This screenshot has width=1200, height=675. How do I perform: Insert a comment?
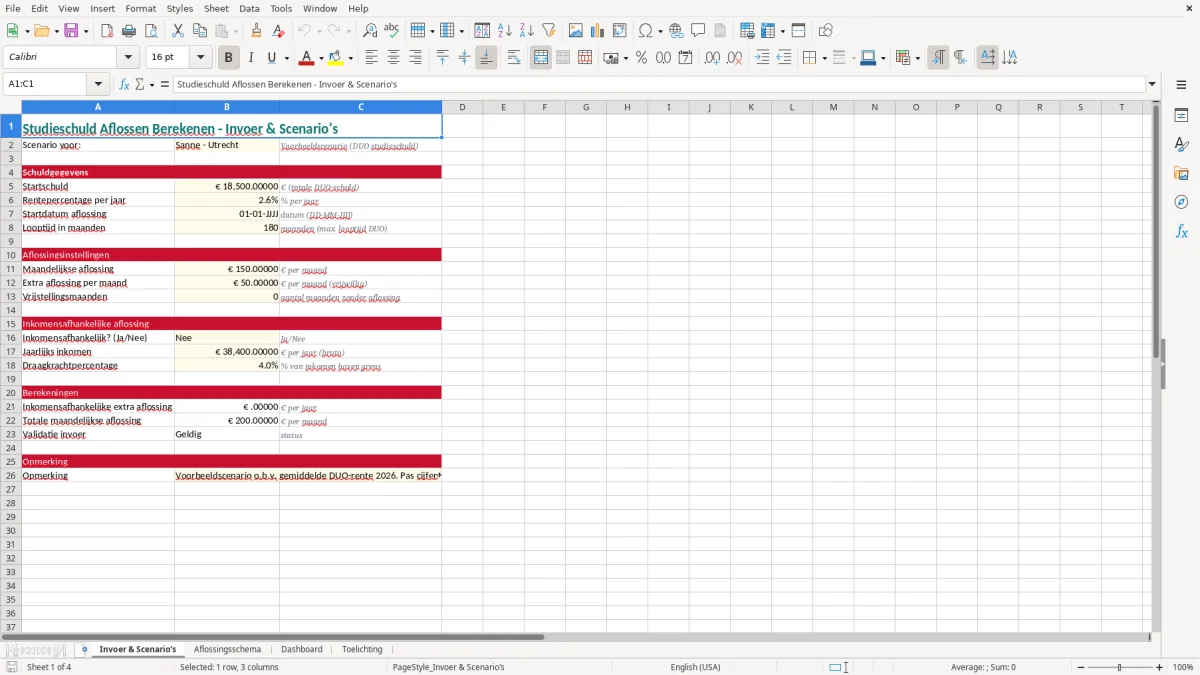[699, 31]
